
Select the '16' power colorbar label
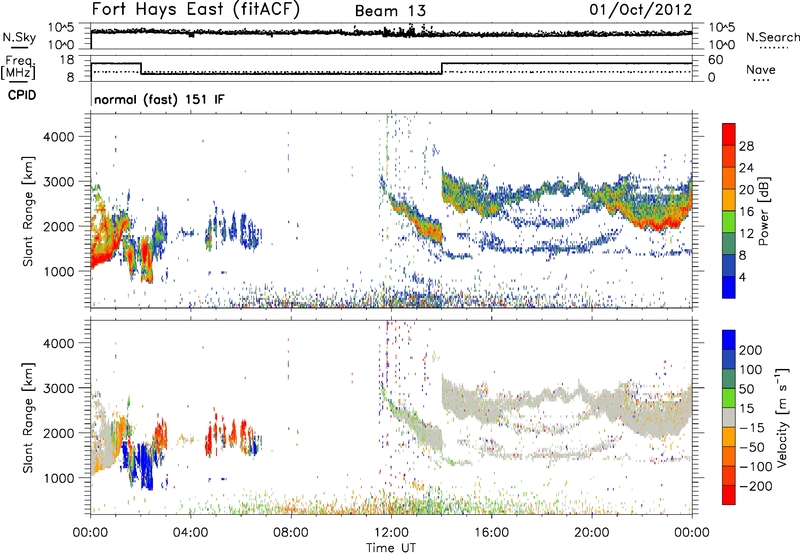tap(746, 212)
